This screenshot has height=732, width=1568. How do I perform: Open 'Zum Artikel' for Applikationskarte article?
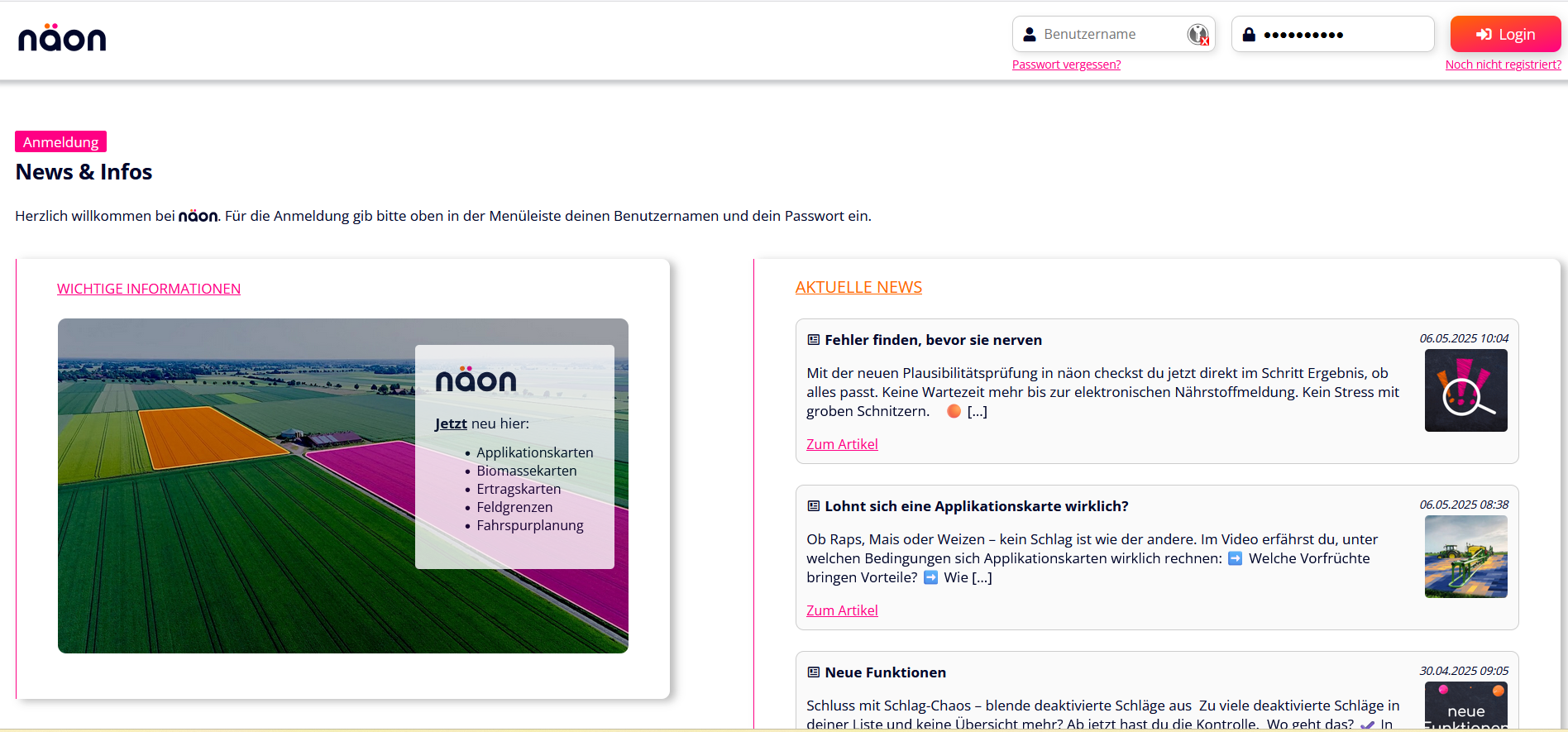coord(842,610)
